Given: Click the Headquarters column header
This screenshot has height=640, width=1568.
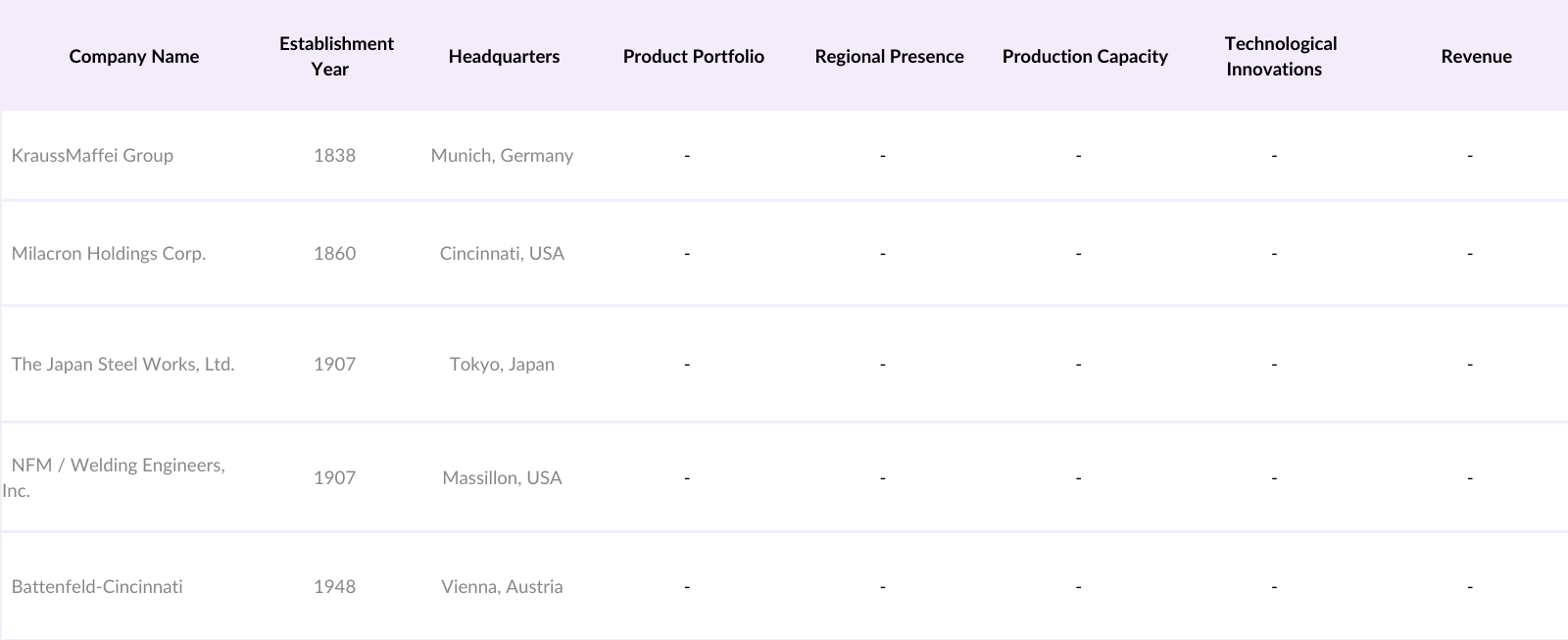Looking at the screenshot, I should [x=504, y=57].
